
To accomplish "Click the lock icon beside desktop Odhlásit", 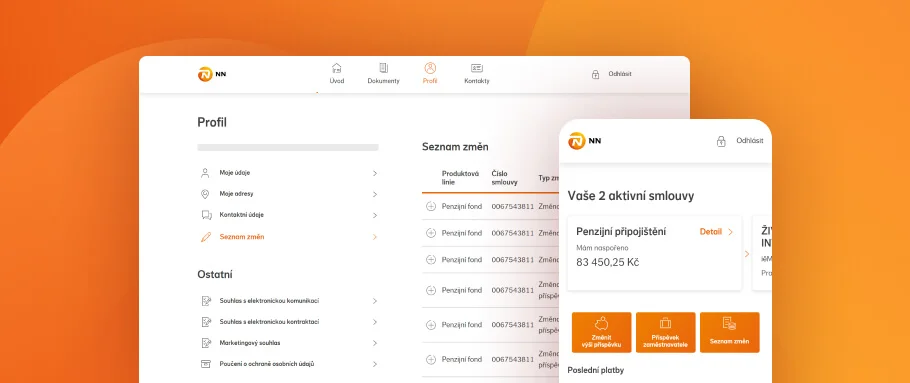I will tap(595, 74).
